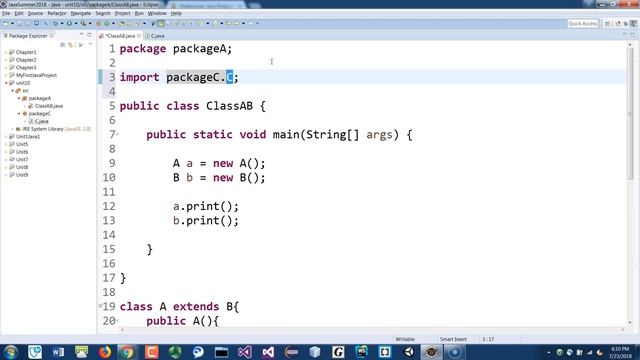Collapse the src folder
Image resolution: width=640 pixels, height=360 pixels.
coord(13,91)
